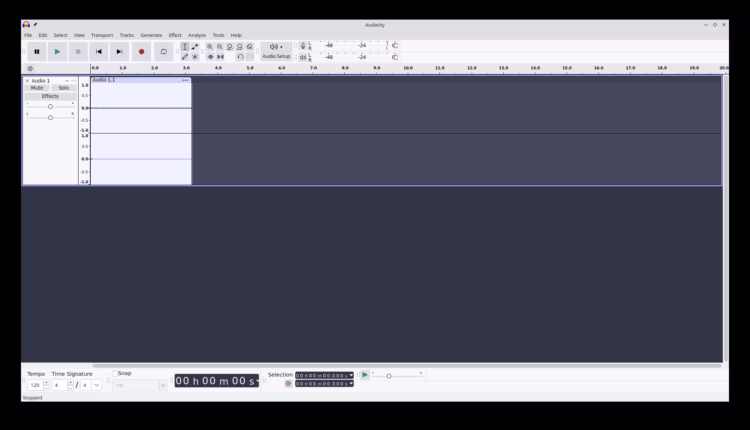Screen dimensions: 750x430
Task: Click the microphone record meter icon
Action: coord(303,46)
